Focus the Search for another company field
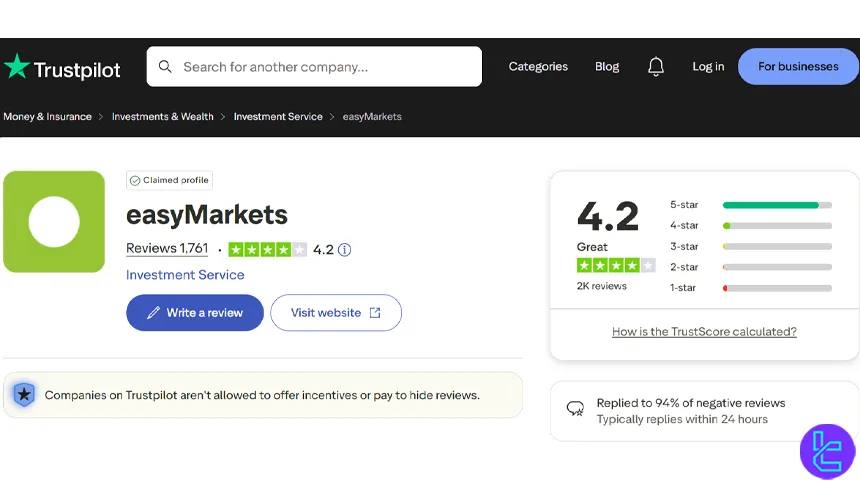 pyautogui.click(x=314, y=66)
